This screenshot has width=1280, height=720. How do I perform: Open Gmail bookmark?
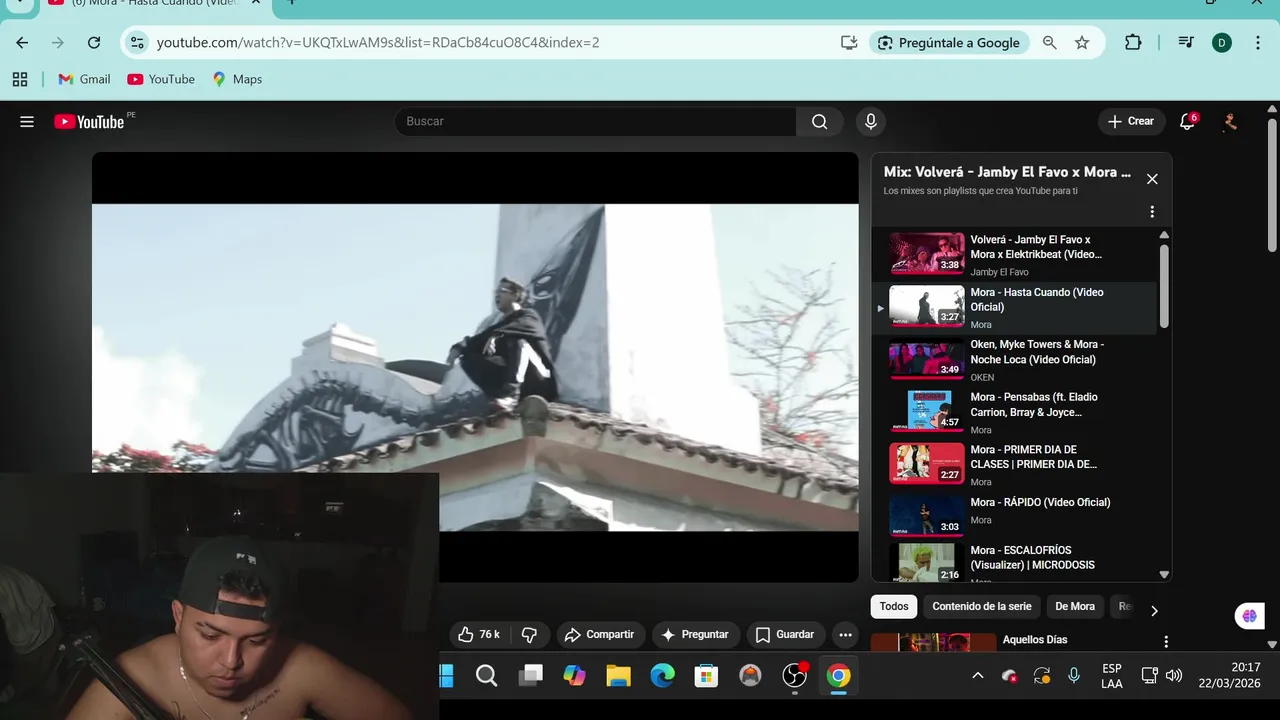(x=84, y=79)
